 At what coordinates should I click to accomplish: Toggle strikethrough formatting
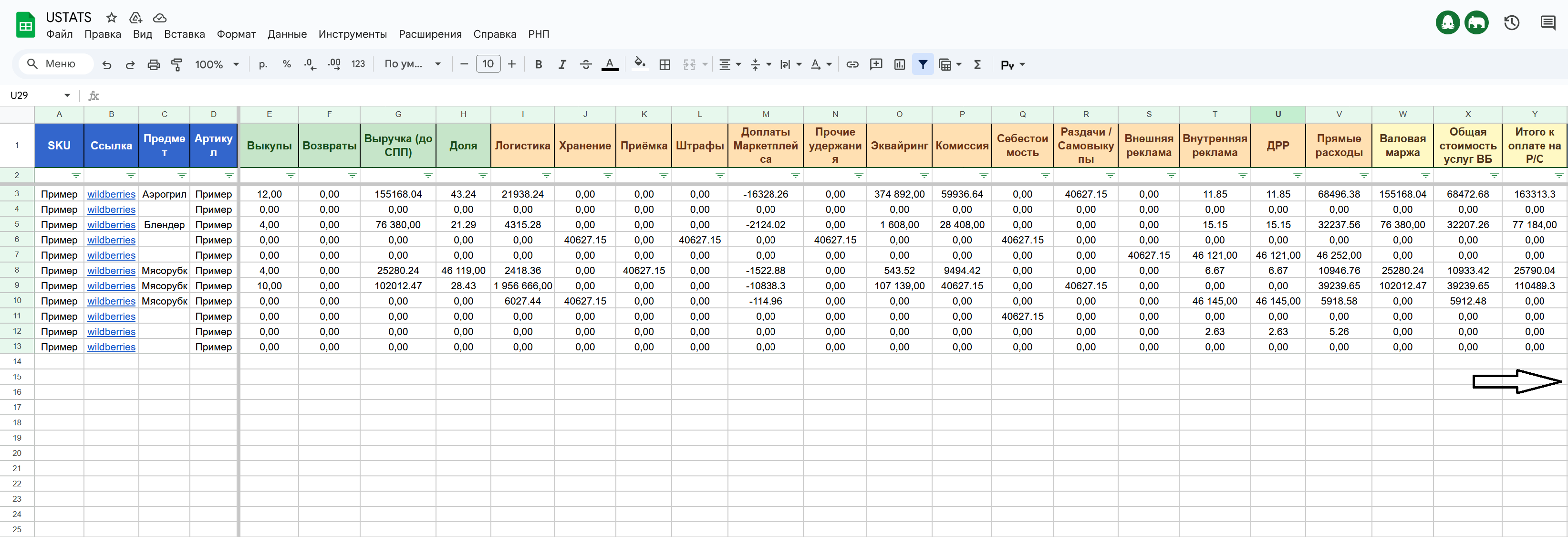point(586,64)
